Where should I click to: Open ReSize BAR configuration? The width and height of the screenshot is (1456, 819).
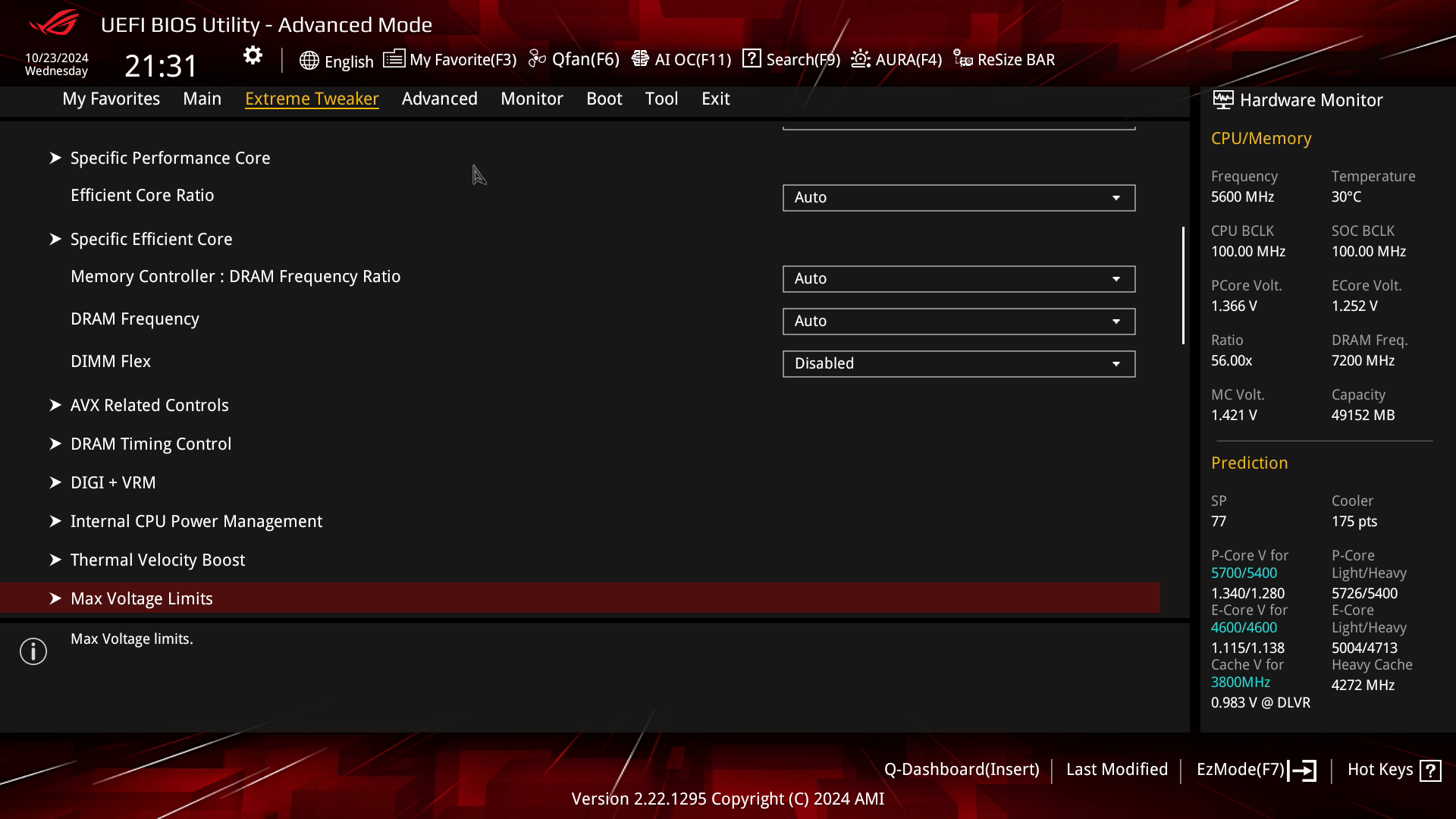click(1005, 59)
